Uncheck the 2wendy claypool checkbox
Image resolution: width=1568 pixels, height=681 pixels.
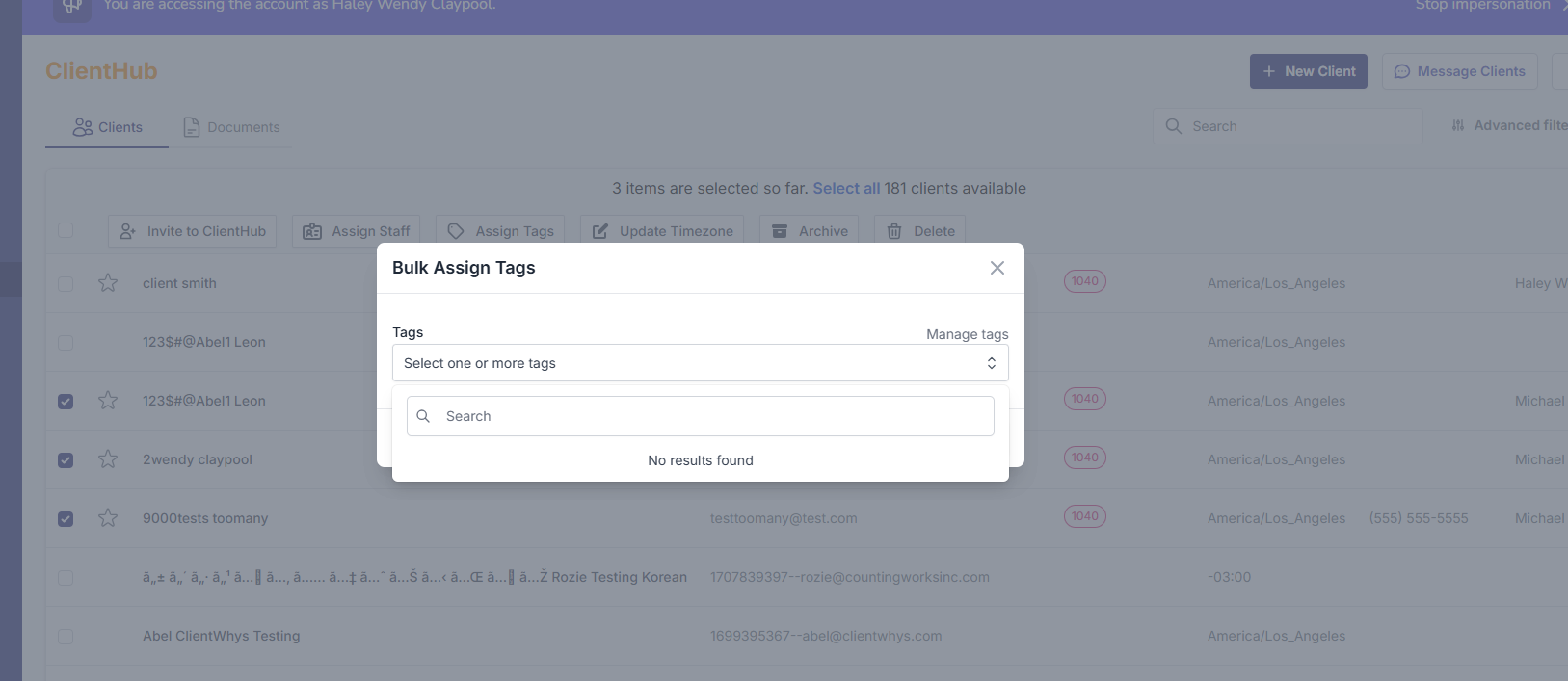pyautogui.click(x=66, y=460)
